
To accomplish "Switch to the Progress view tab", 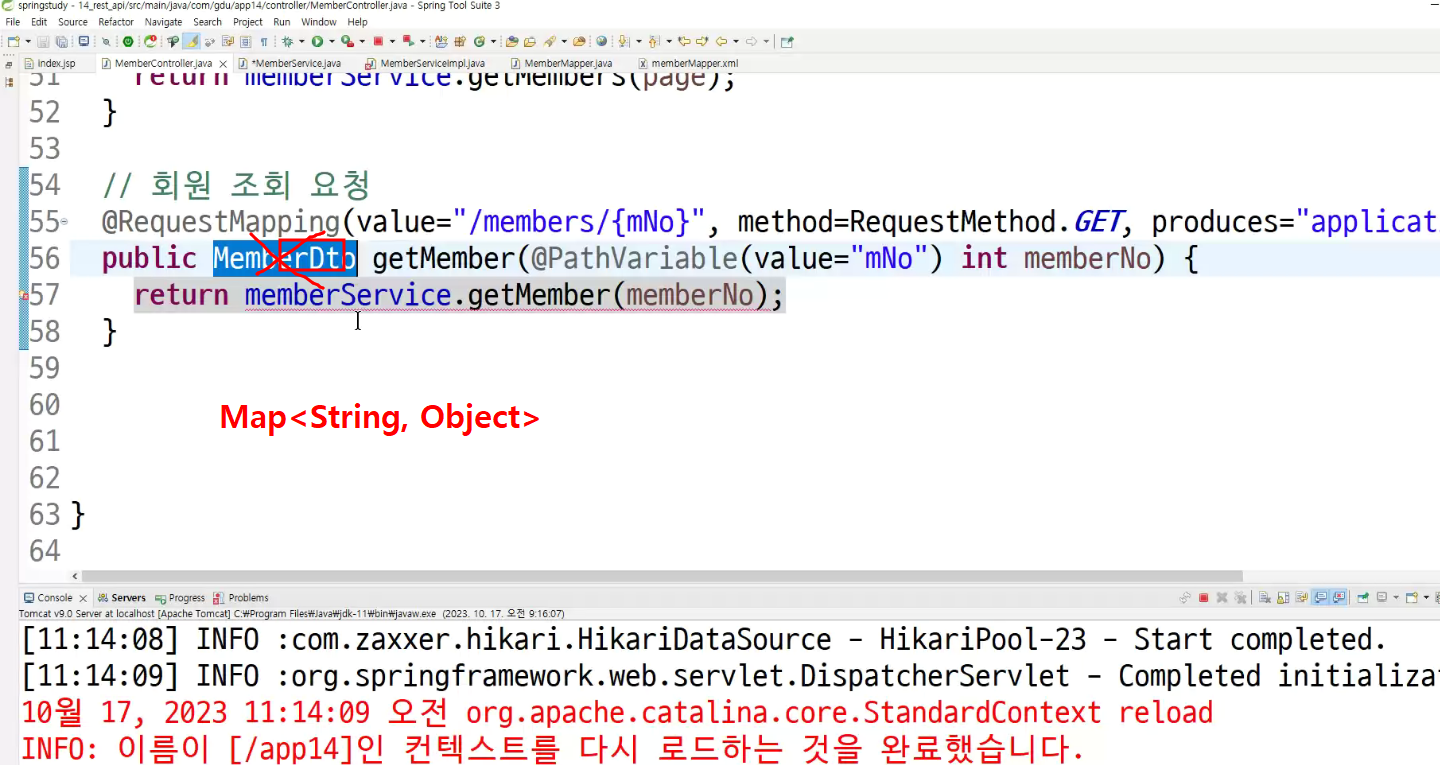I will (180, 598).
